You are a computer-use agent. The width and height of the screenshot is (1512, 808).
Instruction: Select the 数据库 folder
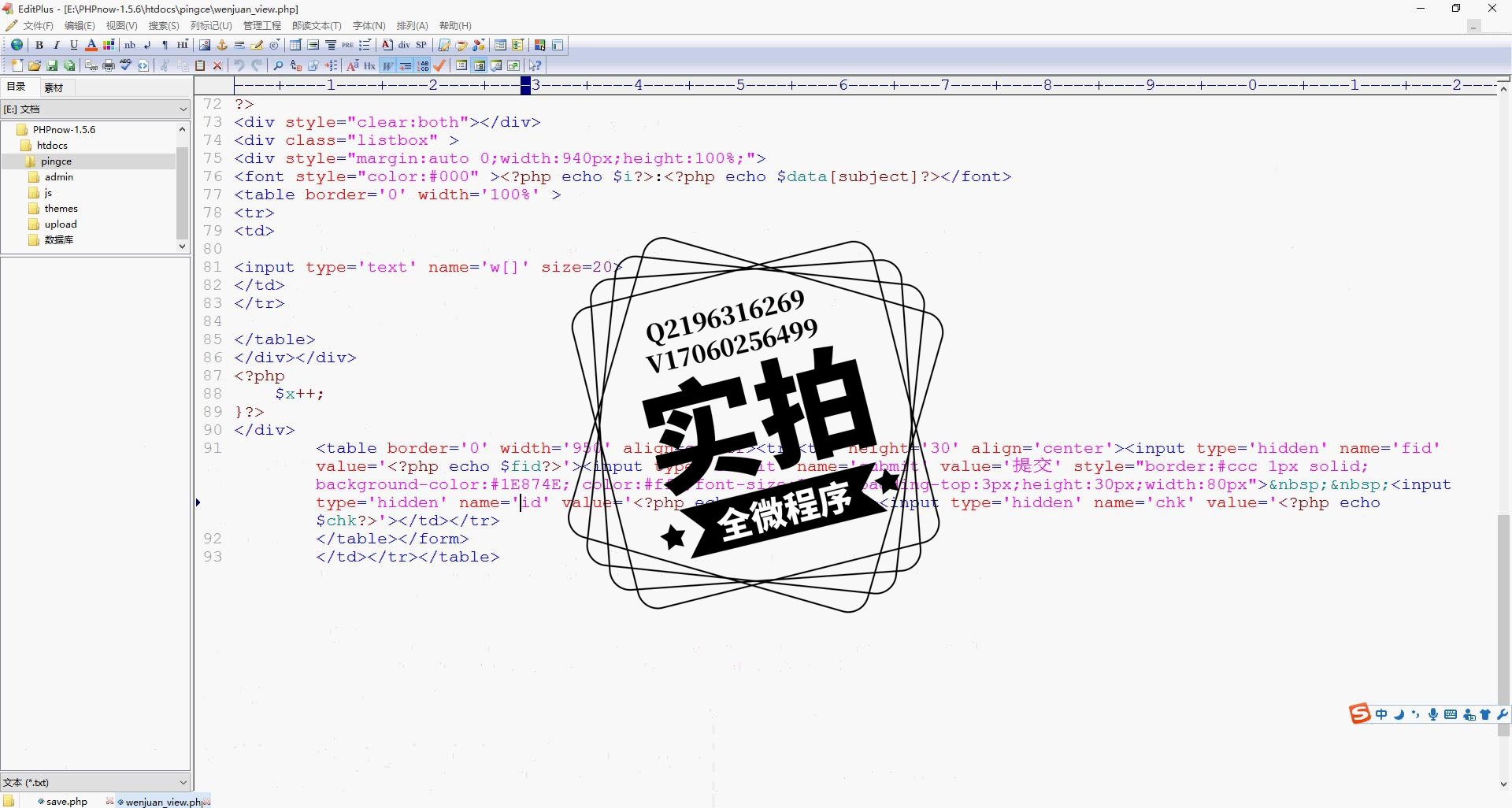[x=59, y=239]
